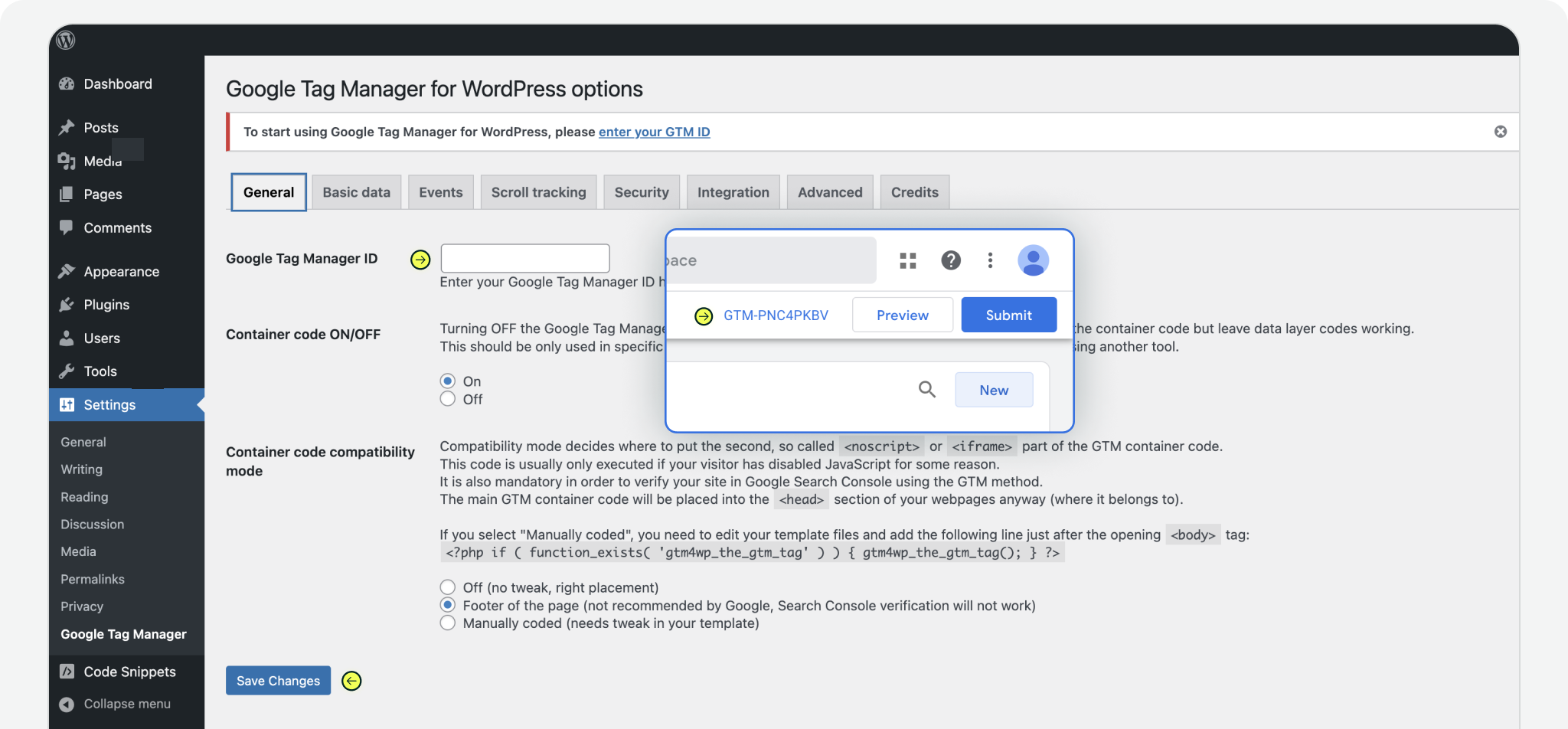
Task: Follow the enter your GTM ID link
Action: (655, 132)
